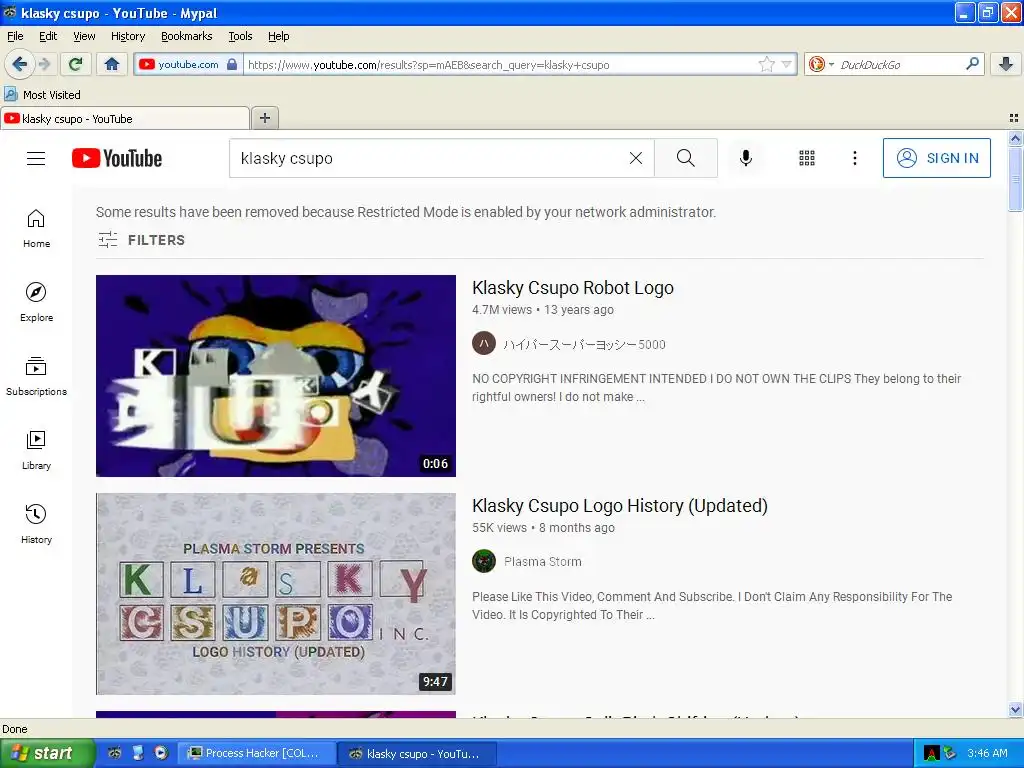Click the Show Desktop quick launch icon
Viewport: 1024px width, 768px height.
coord(138,753)
